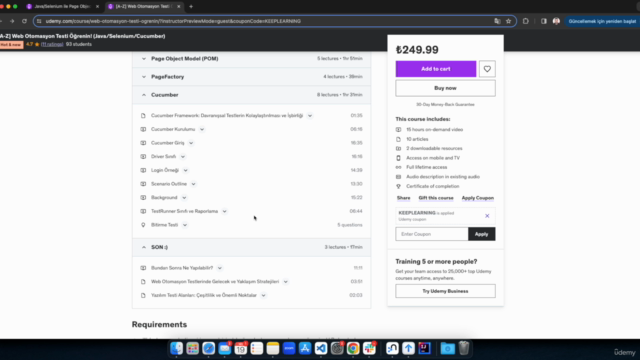Screen dimensions: 640x360
Task: Open the Chrome profile avatar
Action: (556, 21)
